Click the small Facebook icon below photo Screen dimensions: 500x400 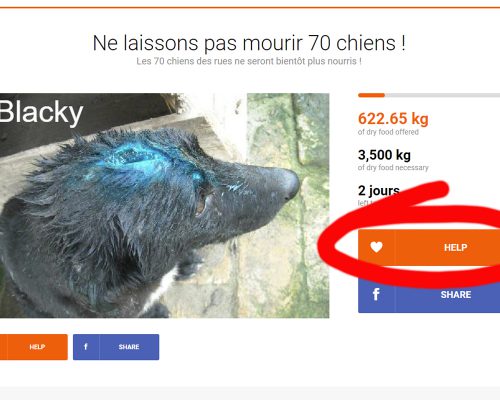86,347
